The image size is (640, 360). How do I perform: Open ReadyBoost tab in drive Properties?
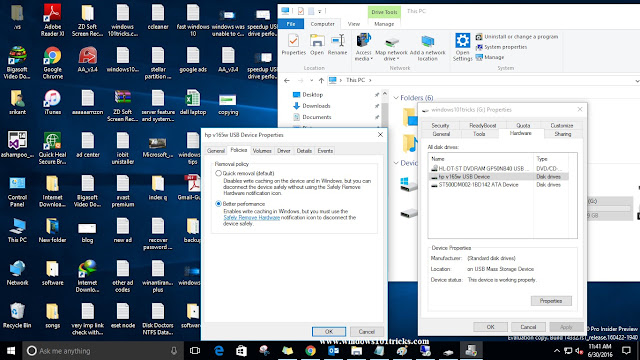pos(482,126)
